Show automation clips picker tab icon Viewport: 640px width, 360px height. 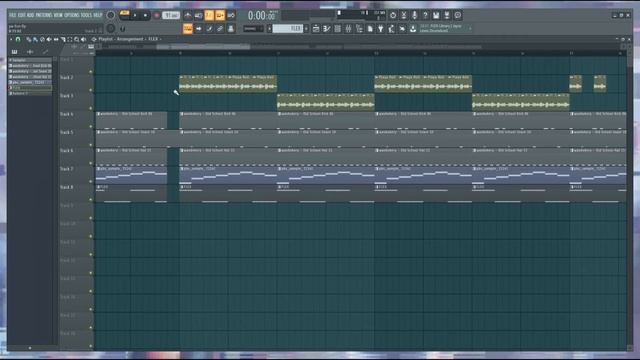coord(45,52)
